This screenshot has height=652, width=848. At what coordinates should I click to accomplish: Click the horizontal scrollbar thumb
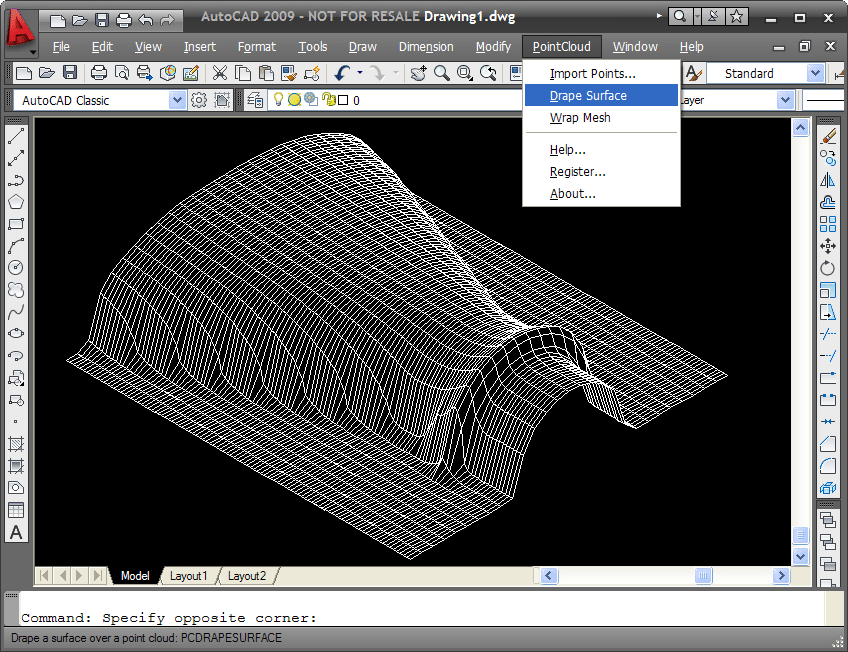703,576
